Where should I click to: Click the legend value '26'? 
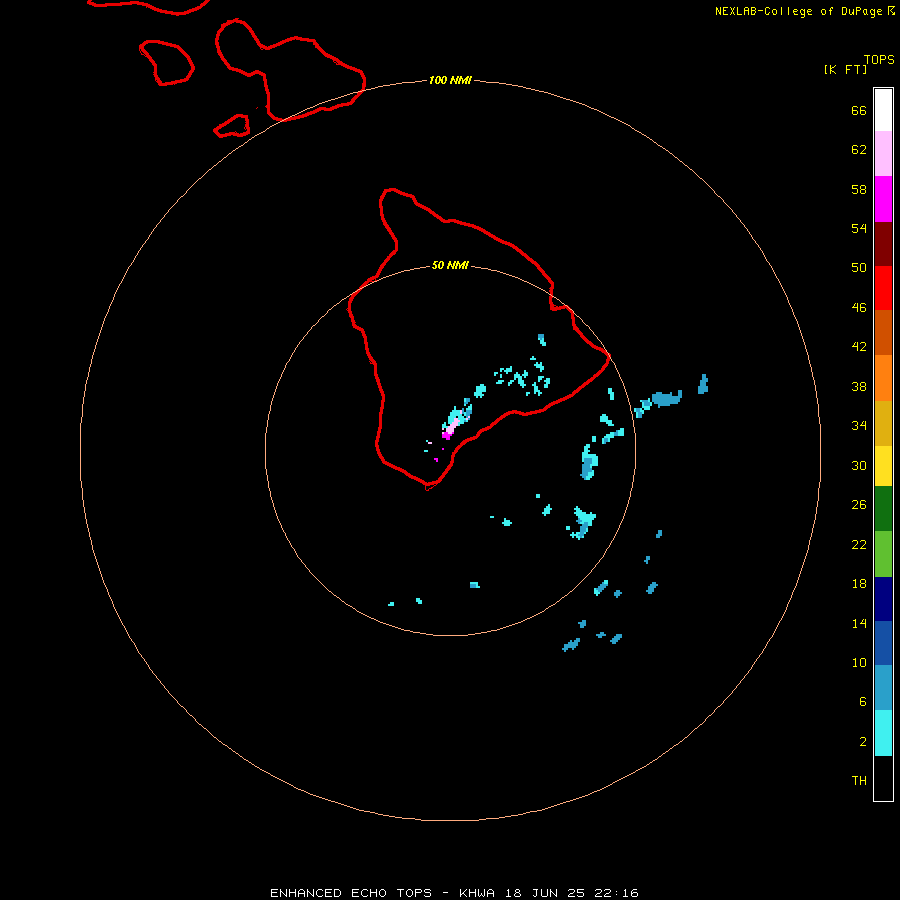click(859, 505)
